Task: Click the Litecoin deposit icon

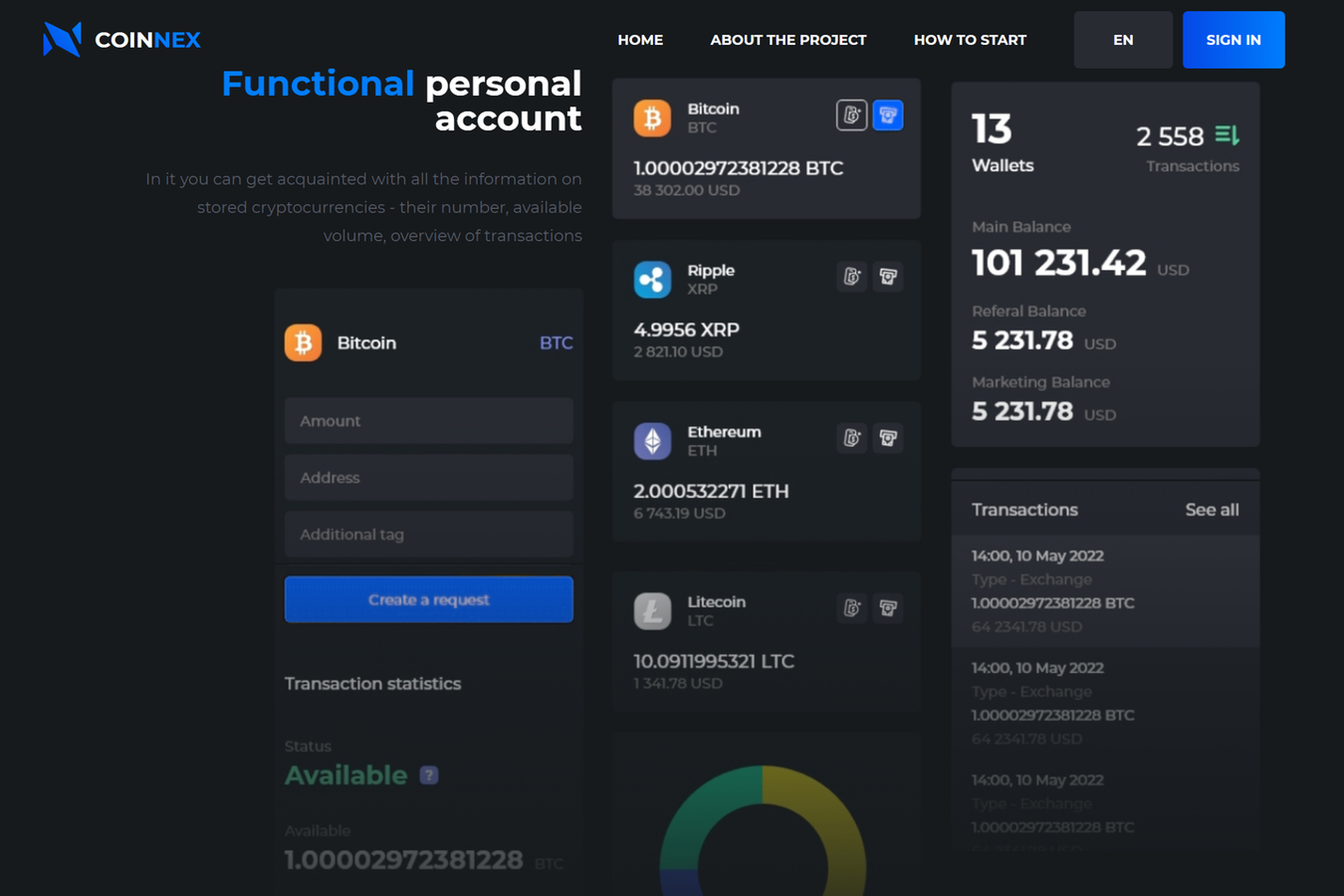Action: click(851, 608)
